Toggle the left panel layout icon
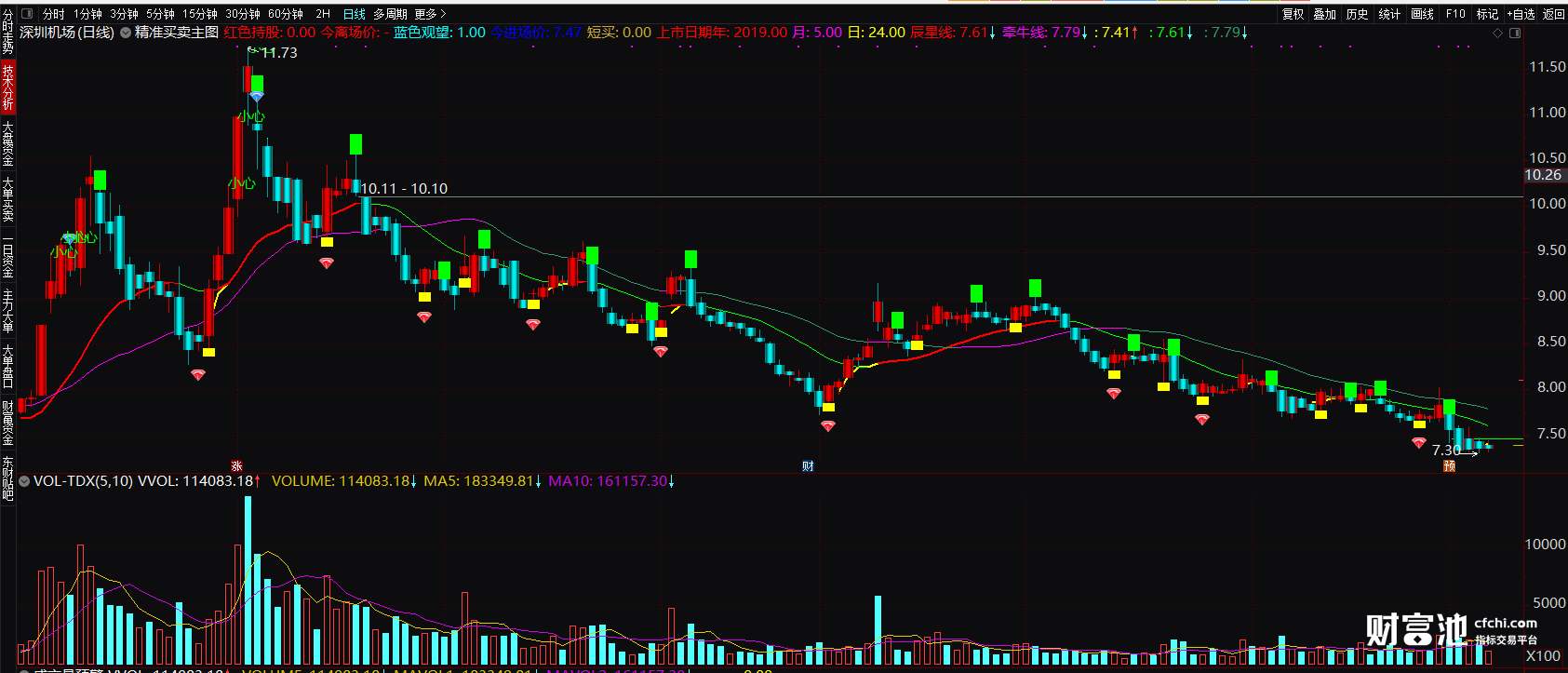The width and height of the screenshot is (1568, 673). point(25,14)
